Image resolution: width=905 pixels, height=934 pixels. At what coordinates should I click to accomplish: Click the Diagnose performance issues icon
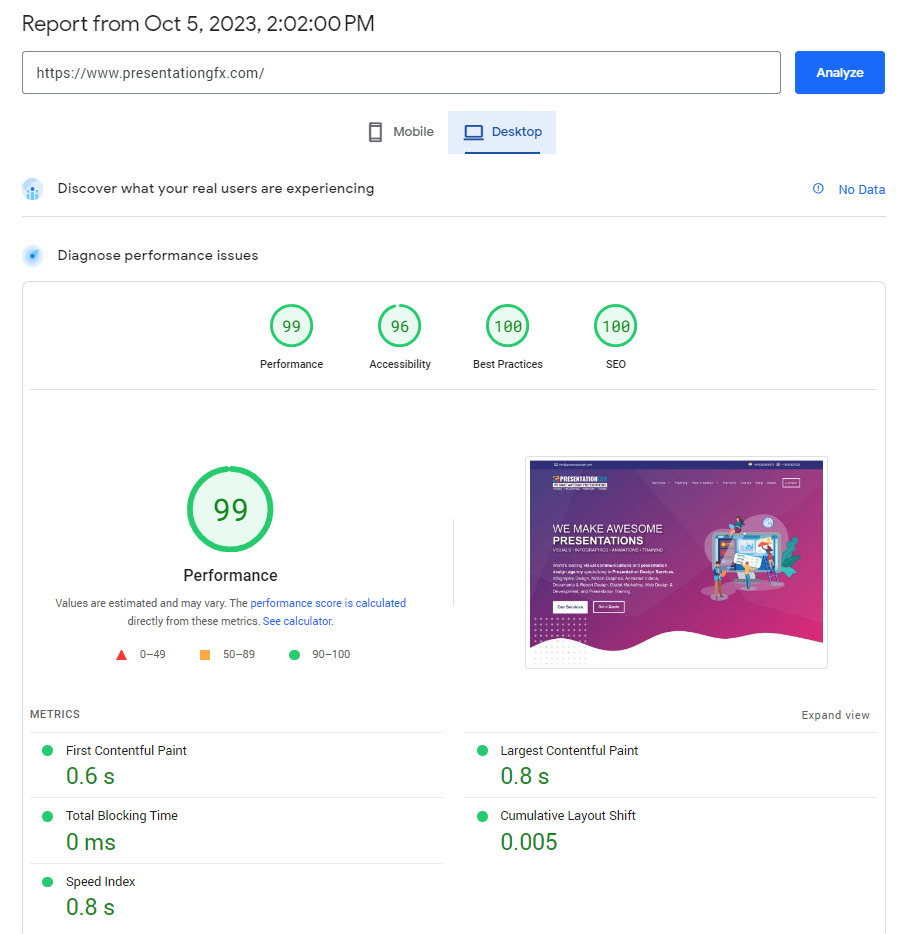[33, 256]
